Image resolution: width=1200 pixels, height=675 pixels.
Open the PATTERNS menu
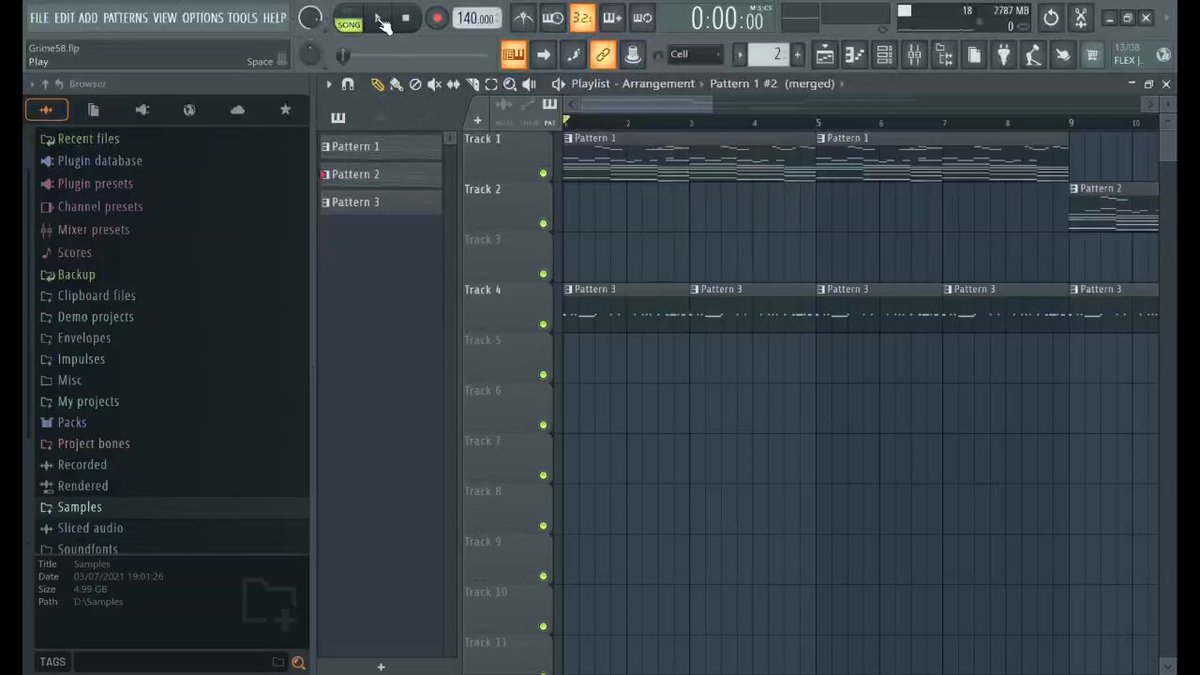point(125,18)
